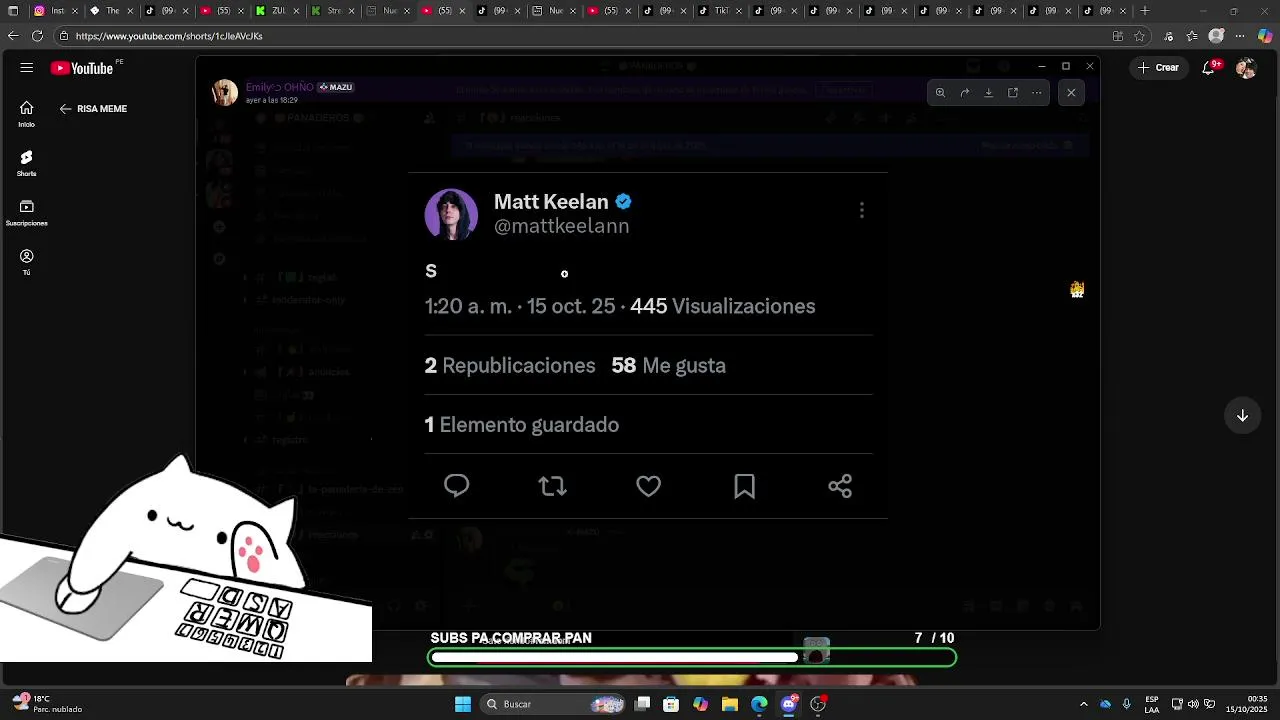Bookmark the tweet with the bookmark icon
The height and width of the screenshot is (720, 1280).
click(744, 486)
